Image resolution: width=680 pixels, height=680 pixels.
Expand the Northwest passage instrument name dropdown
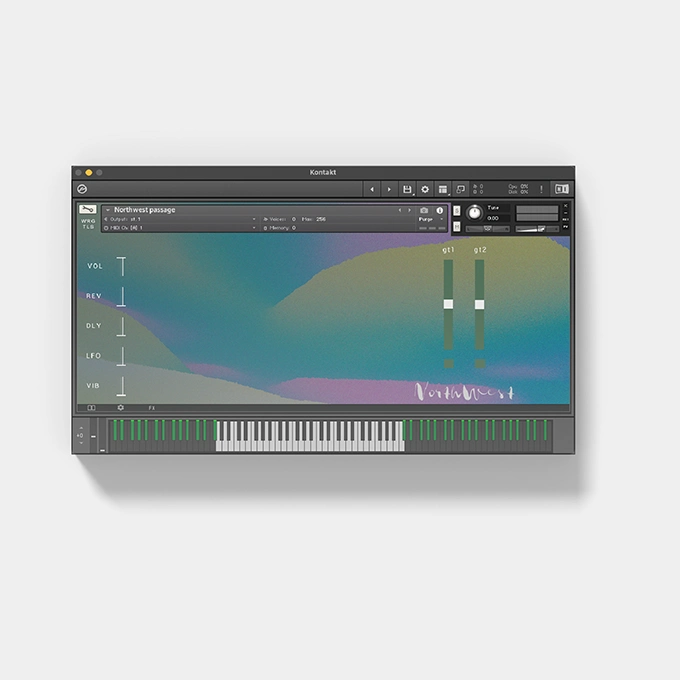[107, 210]
